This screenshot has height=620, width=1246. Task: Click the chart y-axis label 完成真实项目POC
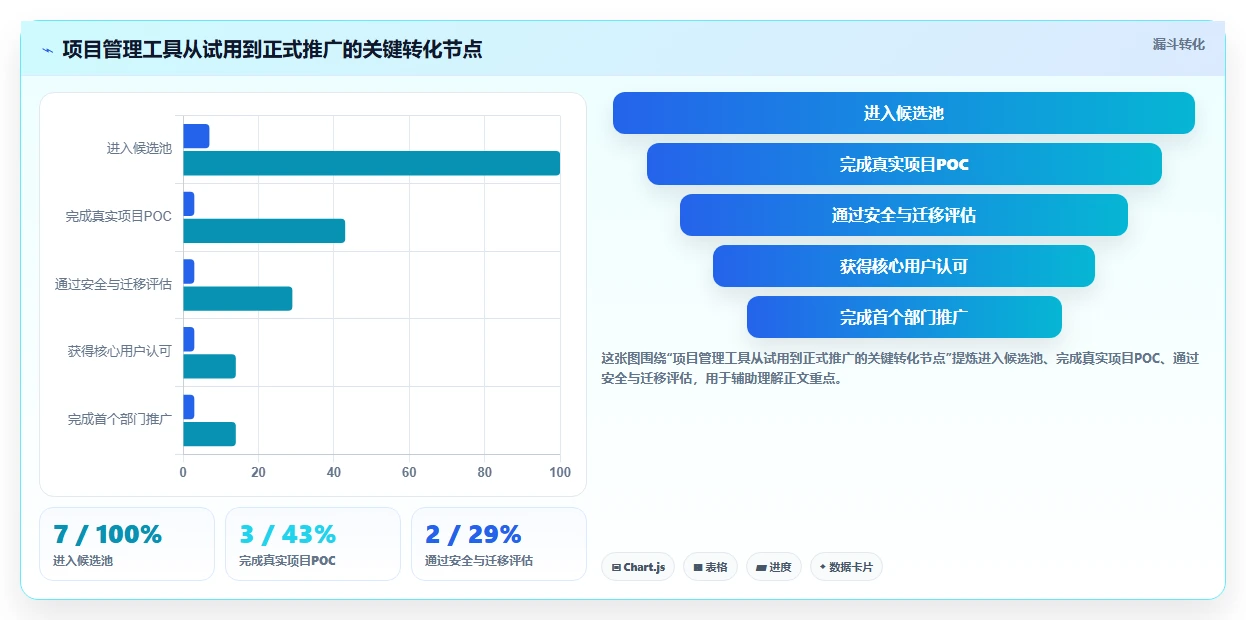click(119, 216)
